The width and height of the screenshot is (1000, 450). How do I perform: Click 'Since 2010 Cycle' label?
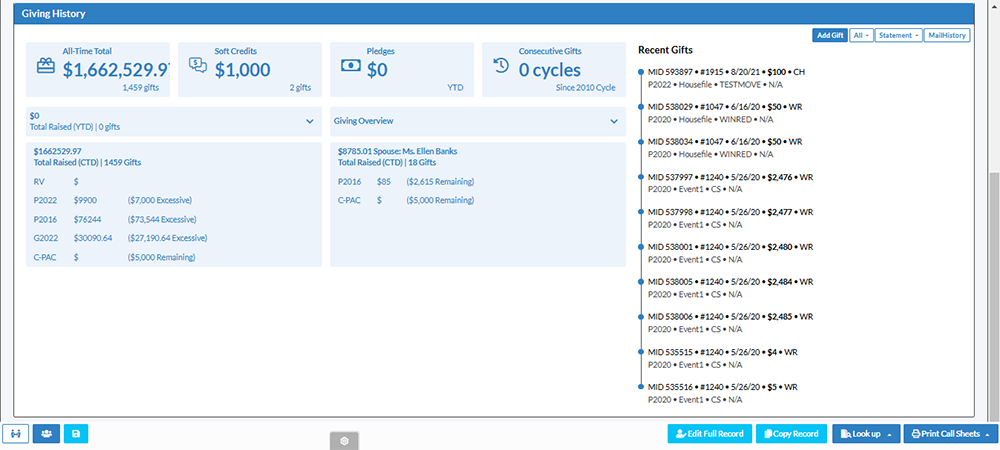tap(585, 88)
